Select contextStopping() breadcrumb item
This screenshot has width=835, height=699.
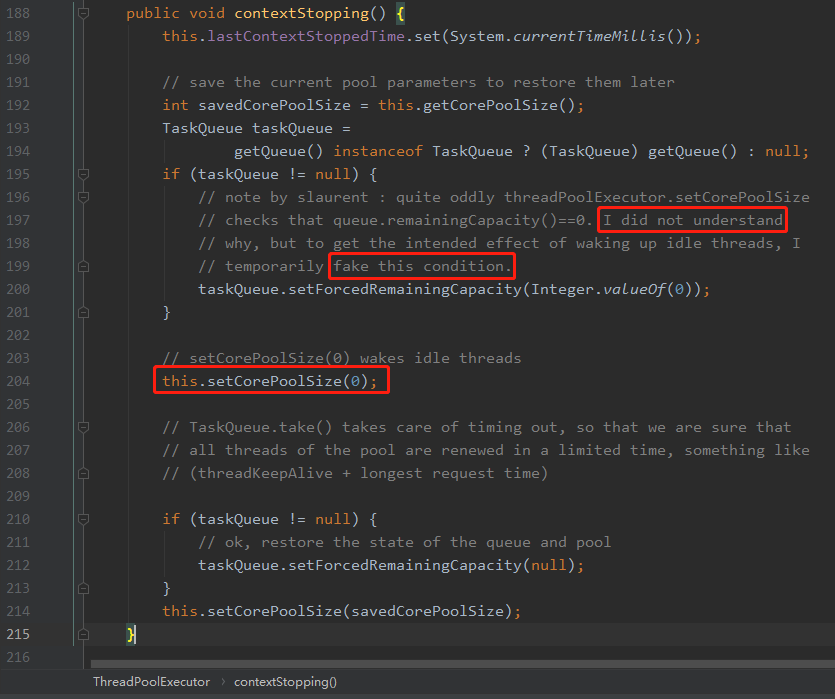[285, 682]
